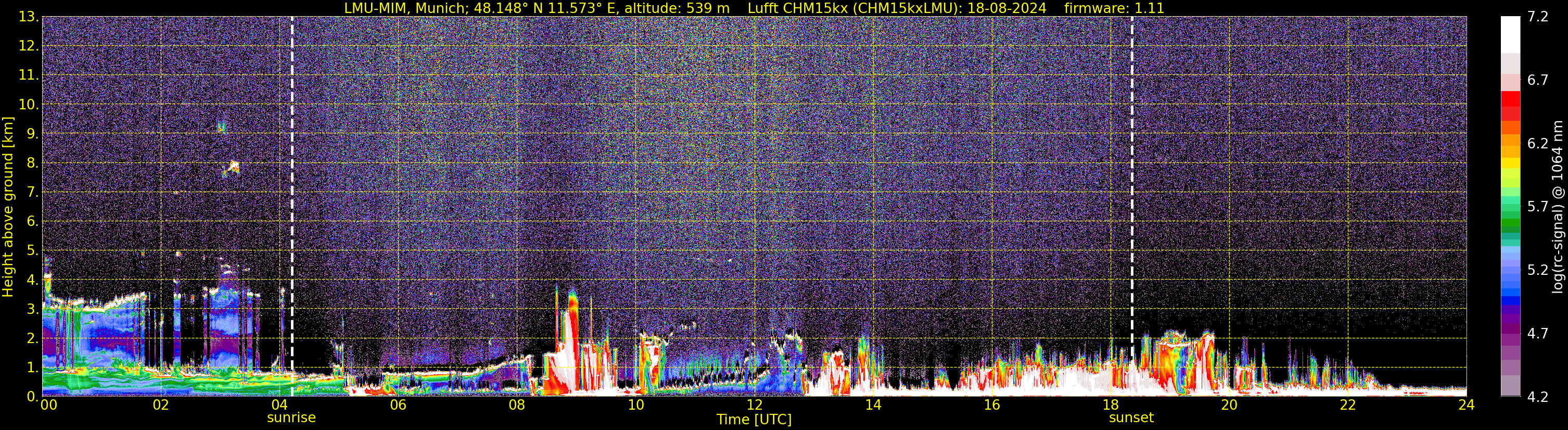The height and width of the screenshot is (430, 1568).
Task: Click the time axis tick label '20'
Action: [x=1229, y=405]
